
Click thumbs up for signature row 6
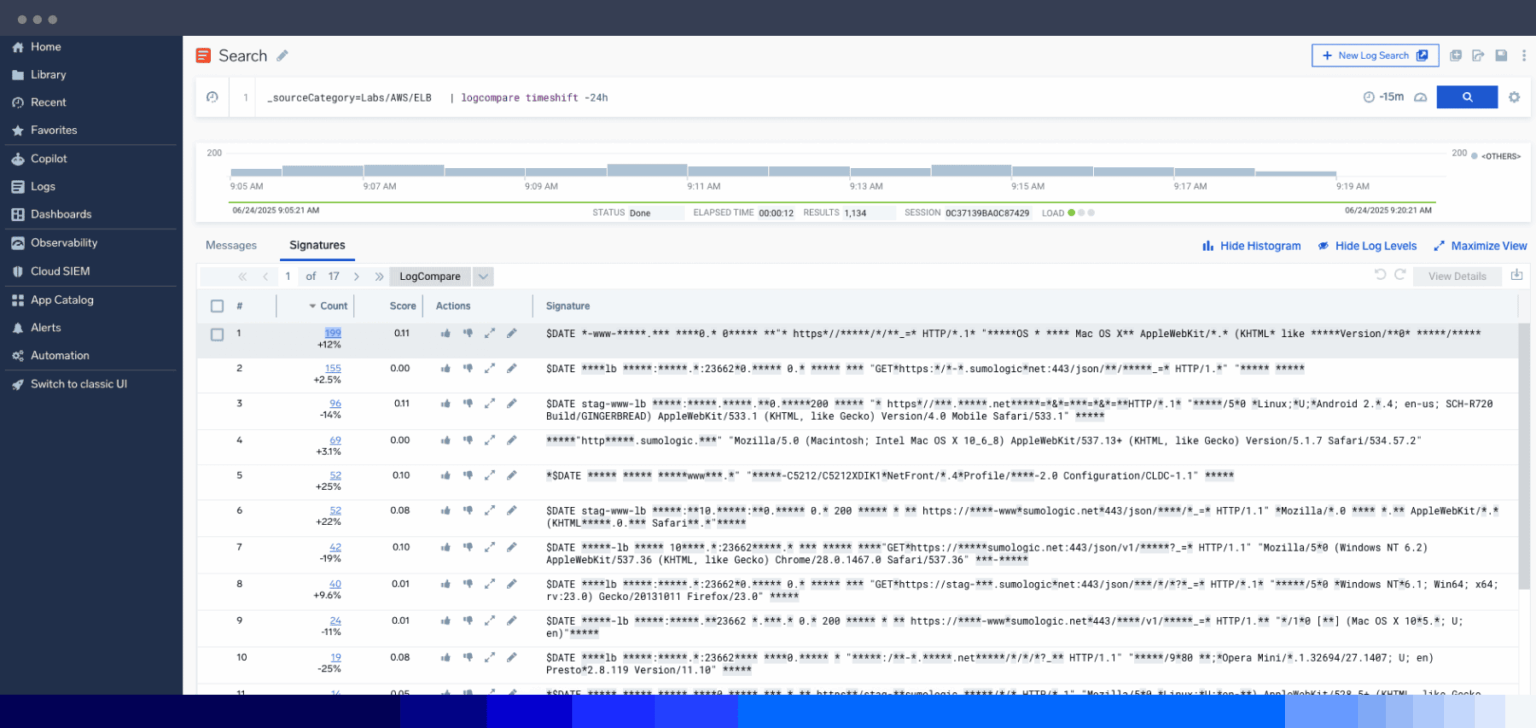[x=445, y=511]
